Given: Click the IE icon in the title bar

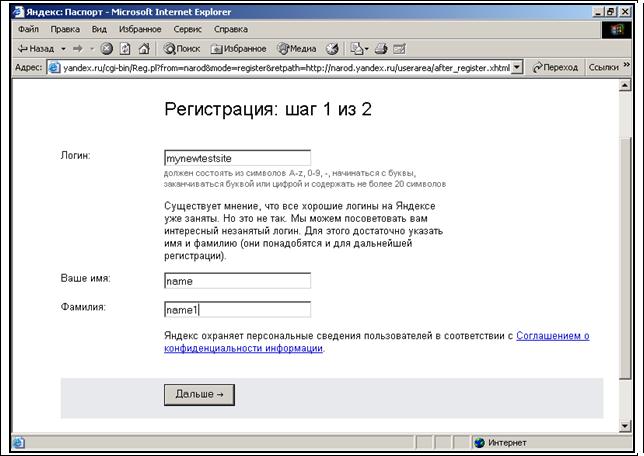Looking at the screenshot, I should pos(18,12).
